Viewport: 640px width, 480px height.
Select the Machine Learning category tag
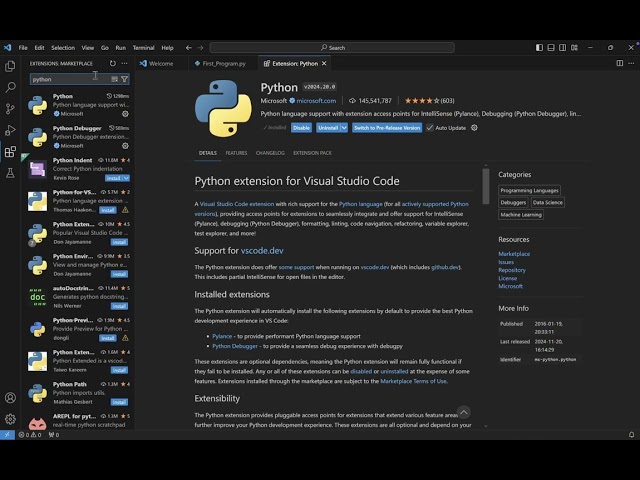[521, 215]
